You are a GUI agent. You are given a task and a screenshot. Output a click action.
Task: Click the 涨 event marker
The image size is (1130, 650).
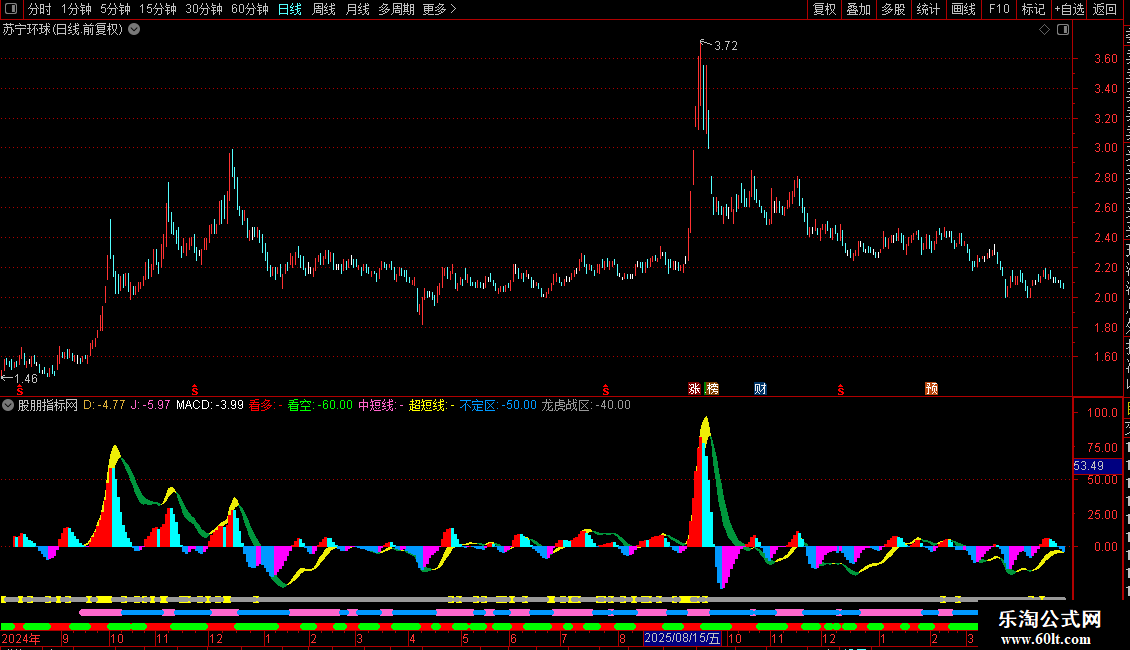[694, 389]
